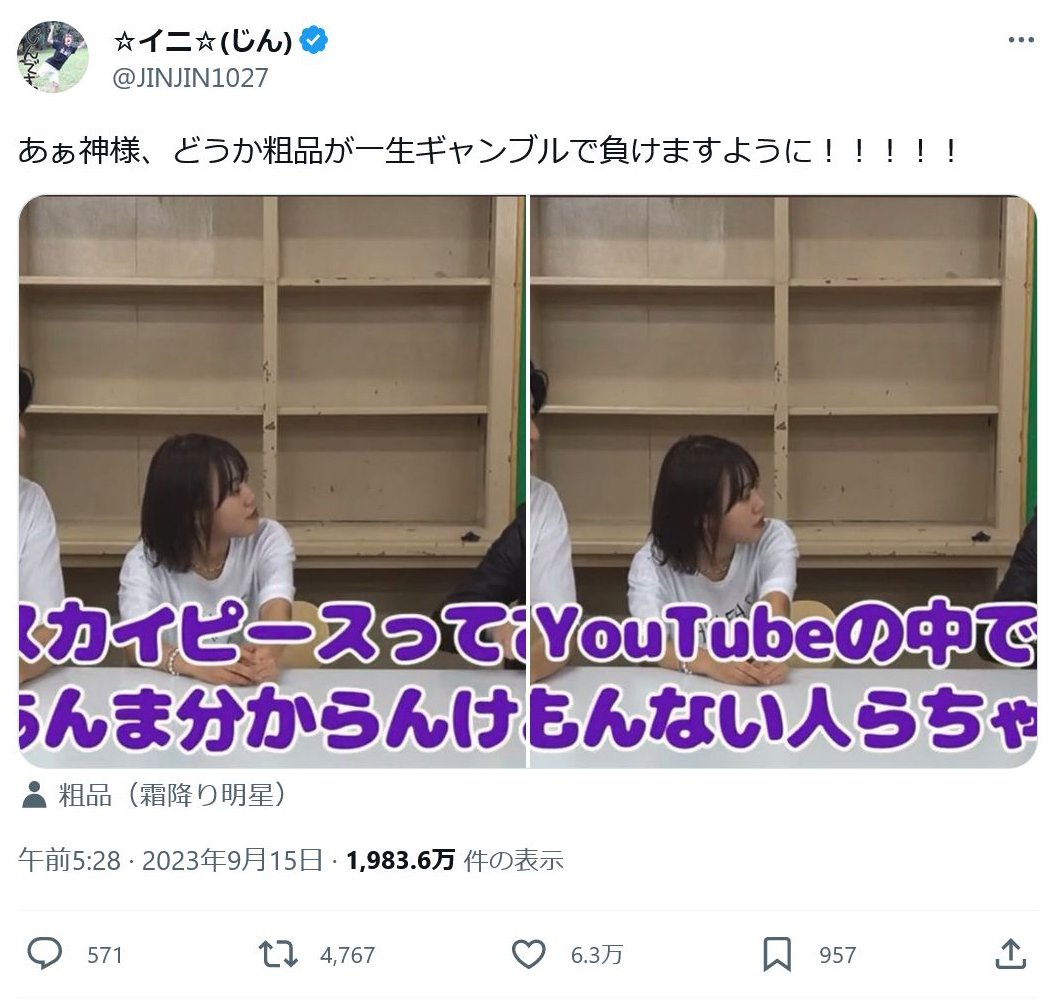Click the reply speech bubble icon

click(x=44, y=954)
